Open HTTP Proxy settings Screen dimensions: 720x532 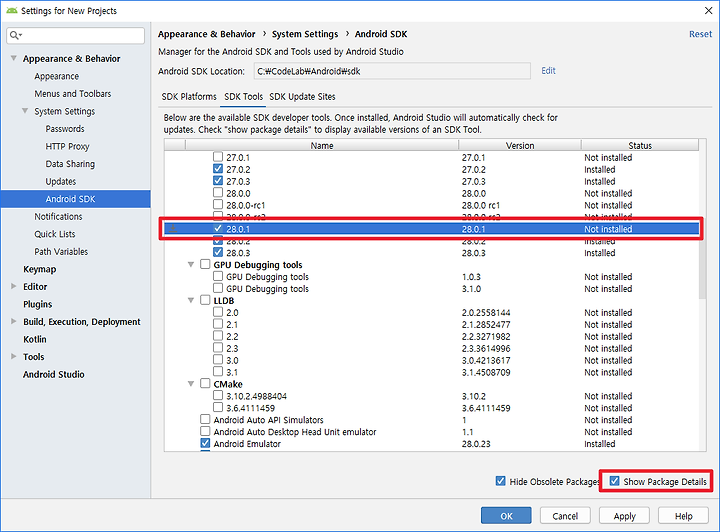(x=67, y=146)
